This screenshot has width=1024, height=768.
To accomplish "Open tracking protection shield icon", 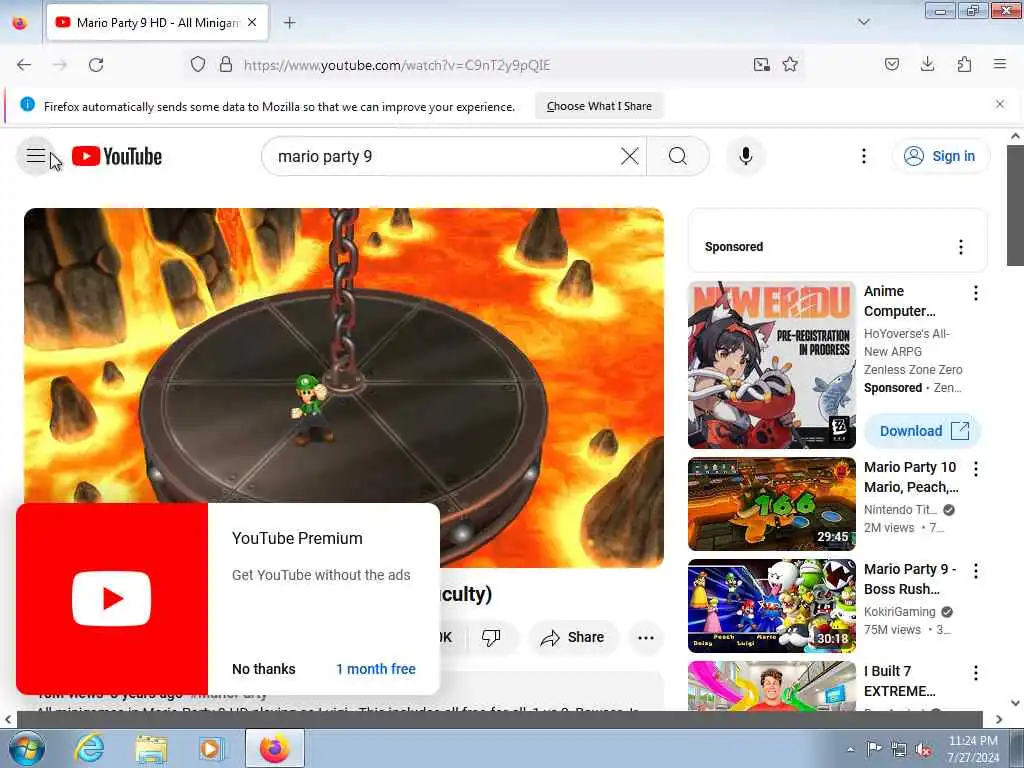I will [198, 65].
